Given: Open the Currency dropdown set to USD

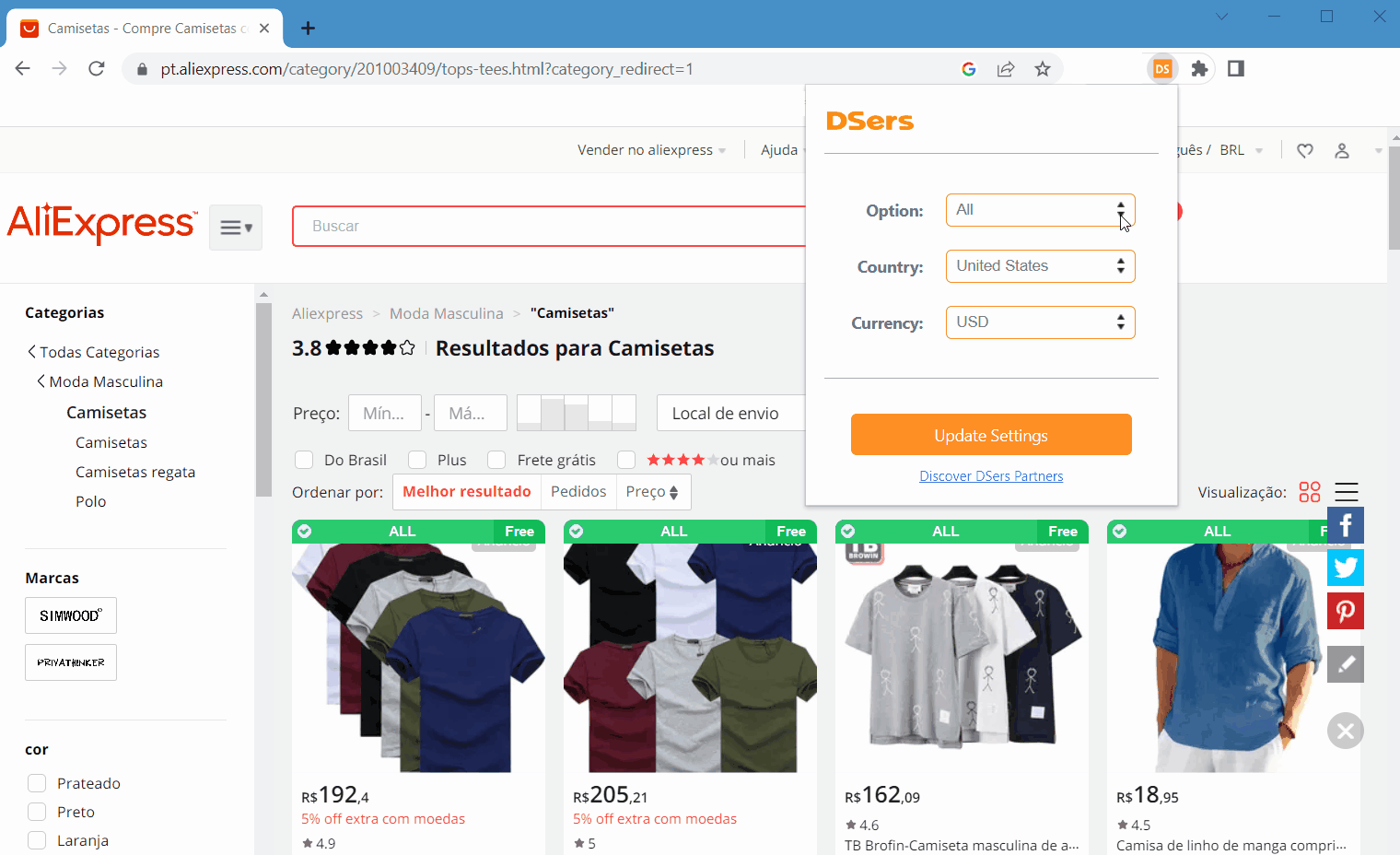Looking at the screenshot, I should 1040,322.
